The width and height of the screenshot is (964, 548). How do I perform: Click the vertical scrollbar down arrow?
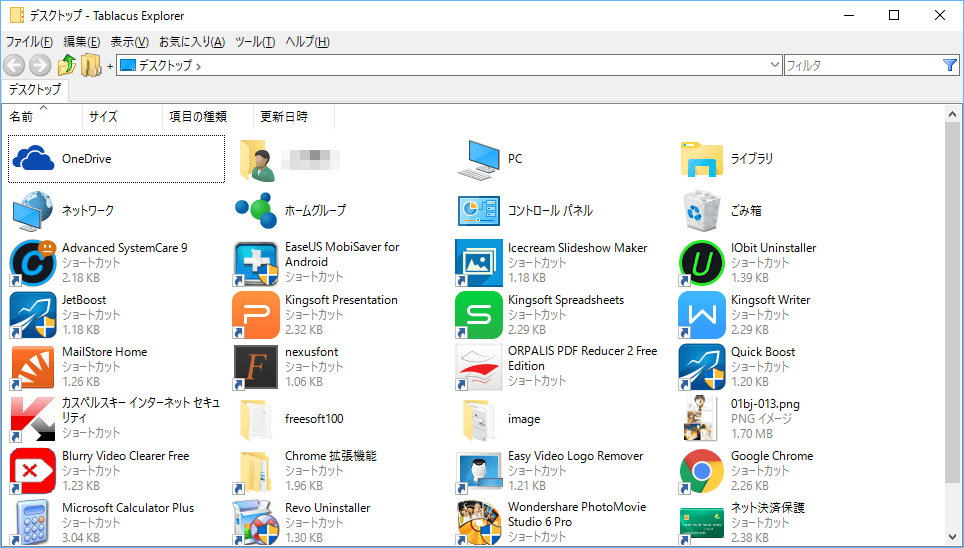click(952, 538)
